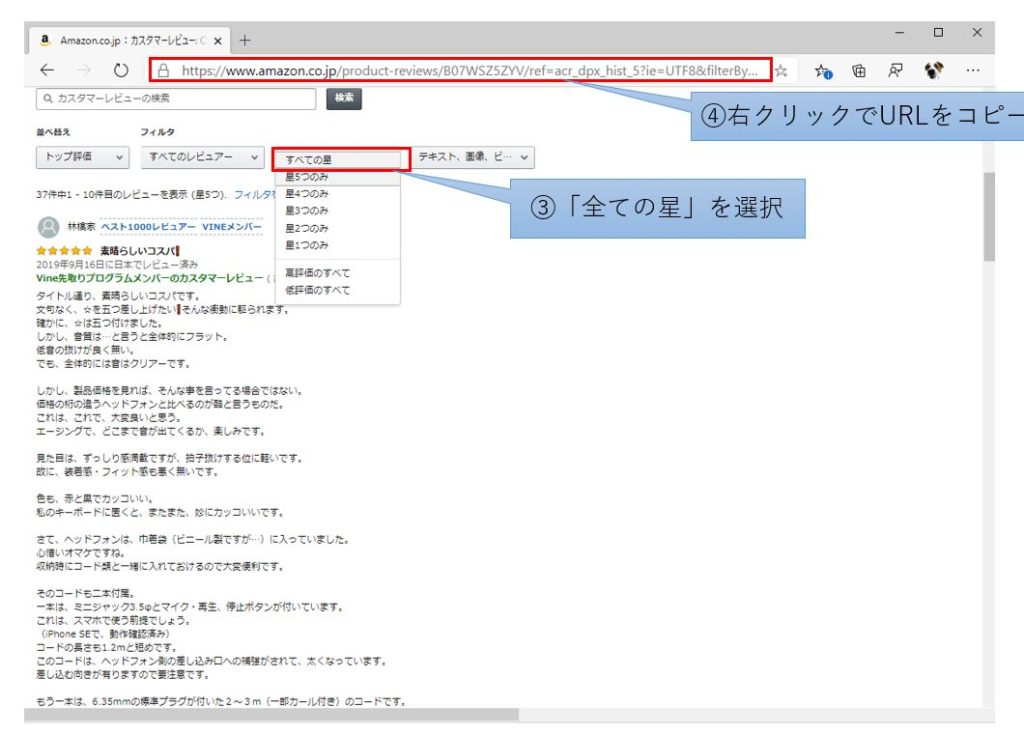The height and width of the screenshot is (735, 1024).
Task: Click the 37件中1 - 10件目 count text
Action: (131, 195)
